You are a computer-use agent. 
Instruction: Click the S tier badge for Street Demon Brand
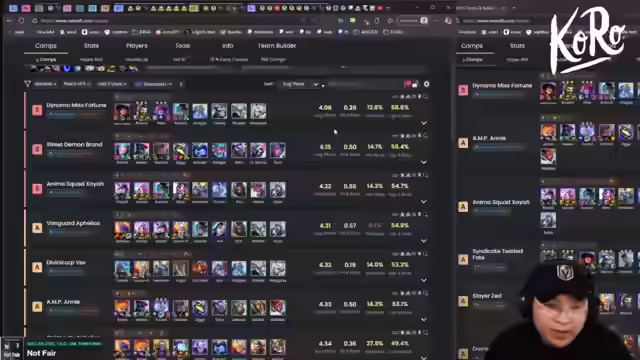37,149
